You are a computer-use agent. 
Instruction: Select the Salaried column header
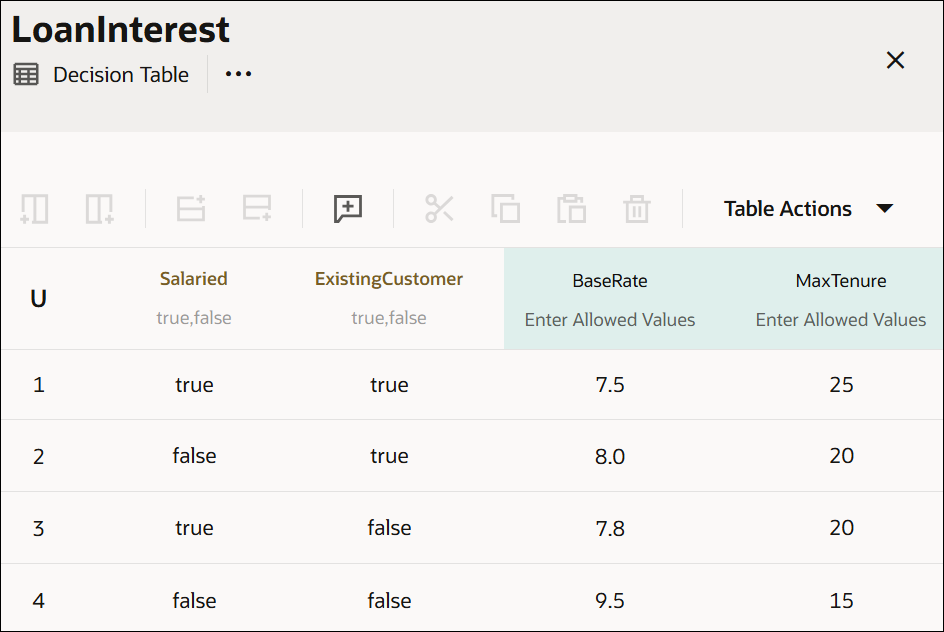194,279
